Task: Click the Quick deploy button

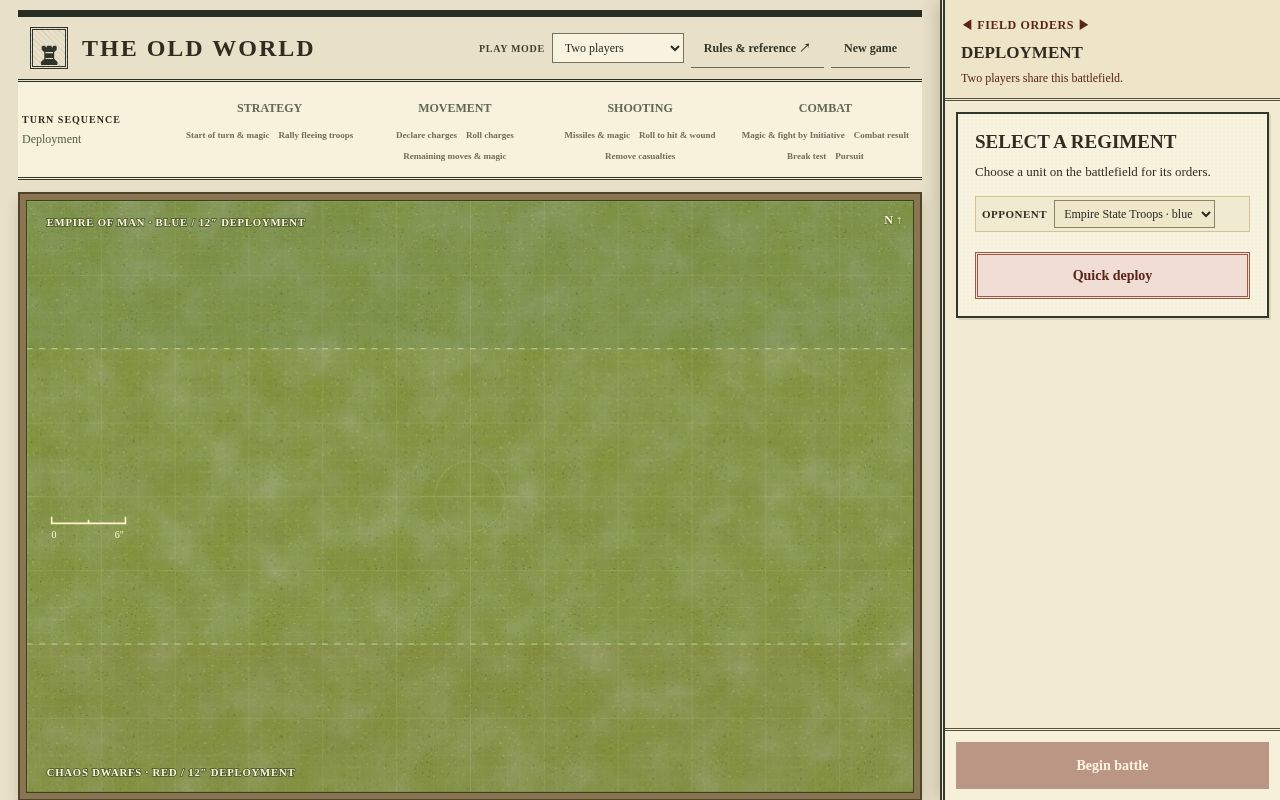Action: pos(1112,275)
